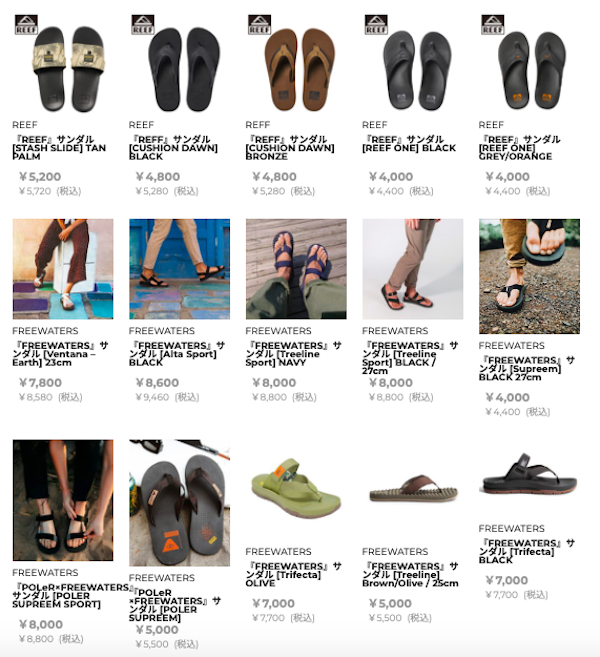Open the Reef One Grey/Orange product title
This screenshot has width=600, height=657.
pyautogui.click(x=520, y=148)
